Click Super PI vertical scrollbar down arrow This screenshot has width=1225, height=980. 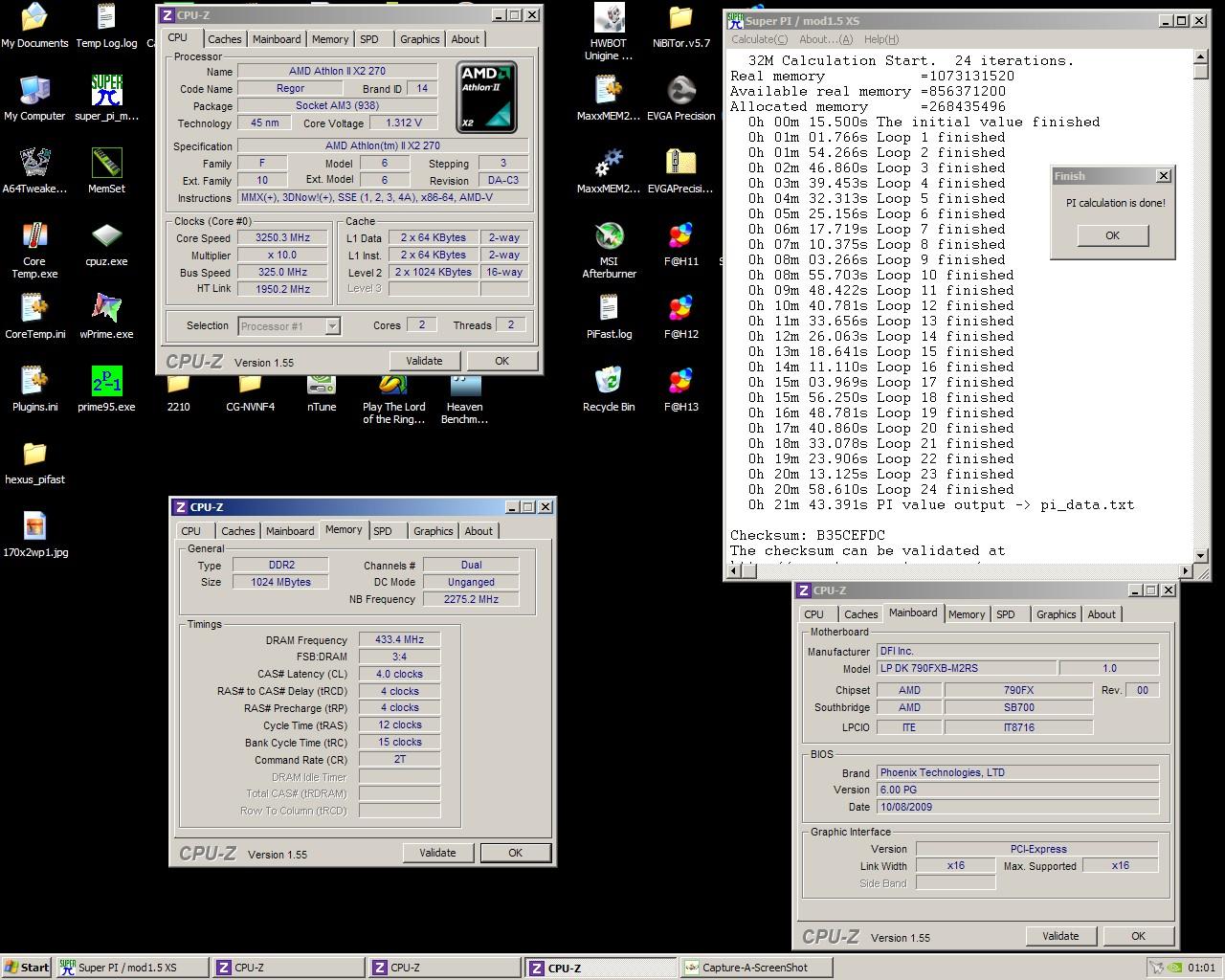pyautogui.click(x=1201, y=555)
